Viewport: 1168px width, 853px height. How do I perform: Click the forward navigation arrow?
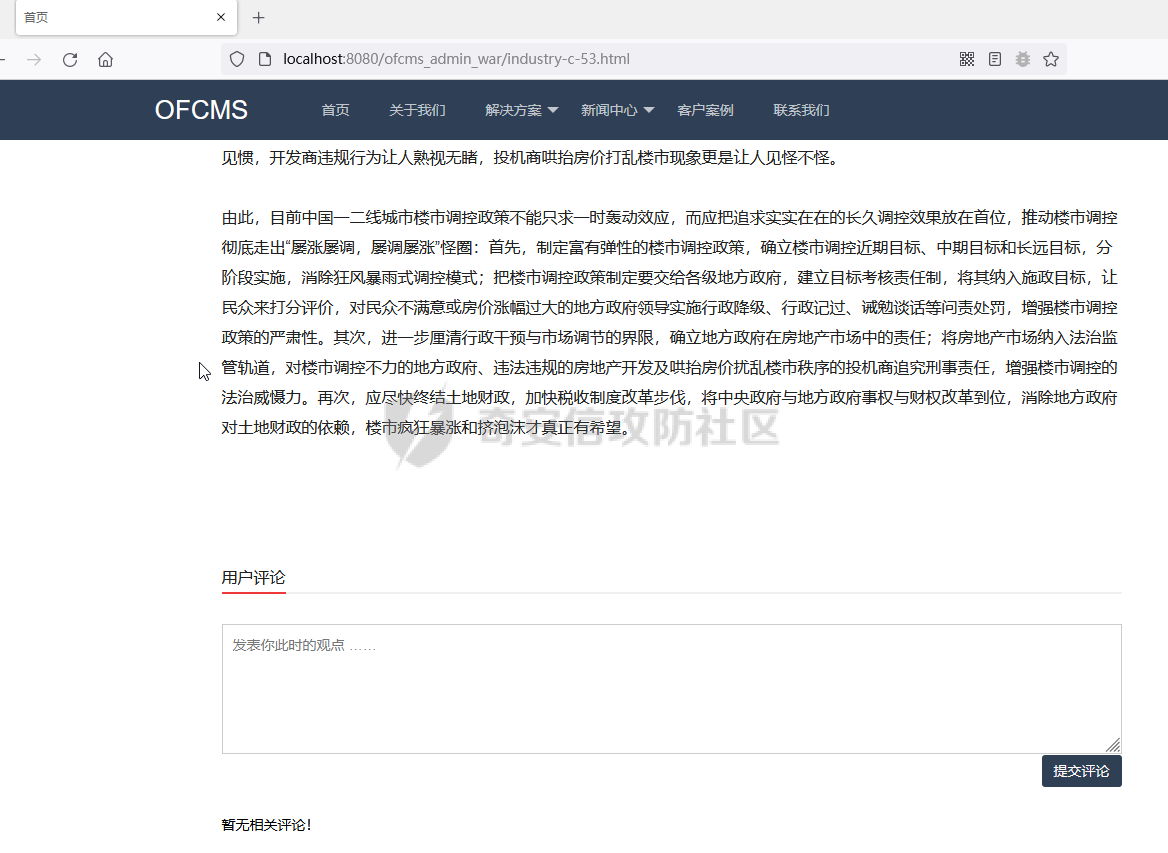click(x=34, y=60)
